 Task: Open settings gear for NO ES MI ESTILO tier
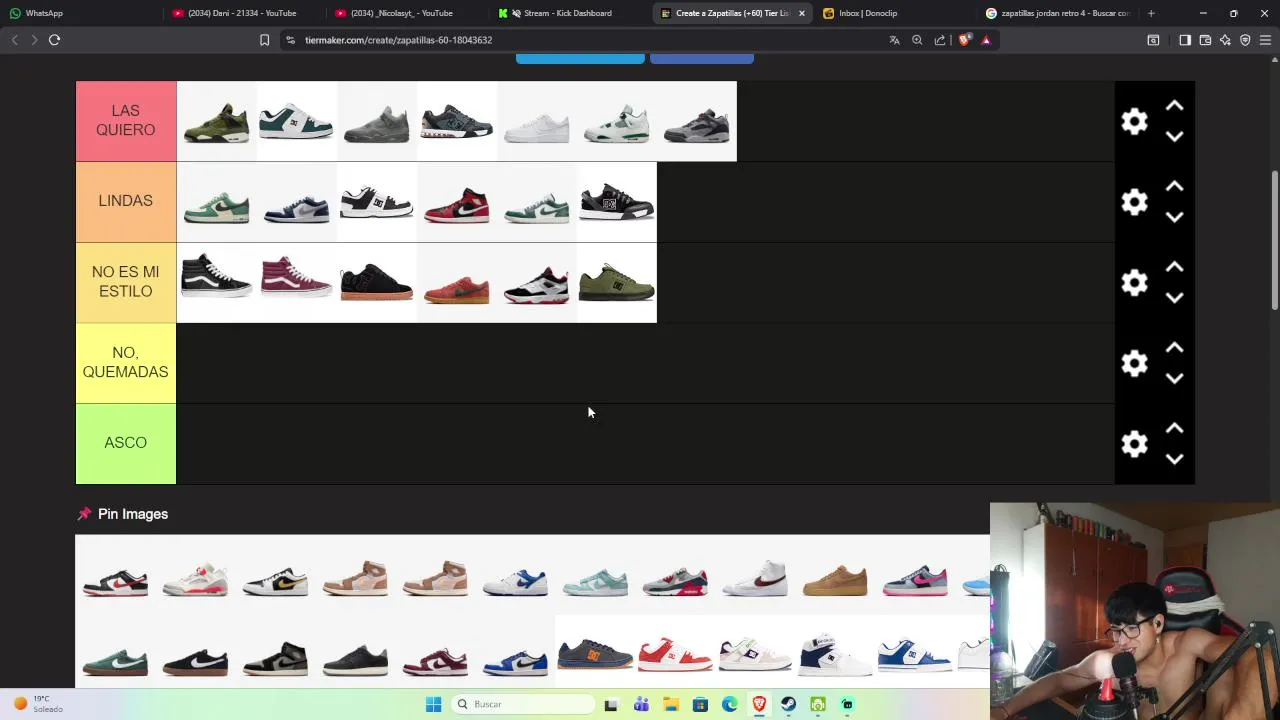1134,283
